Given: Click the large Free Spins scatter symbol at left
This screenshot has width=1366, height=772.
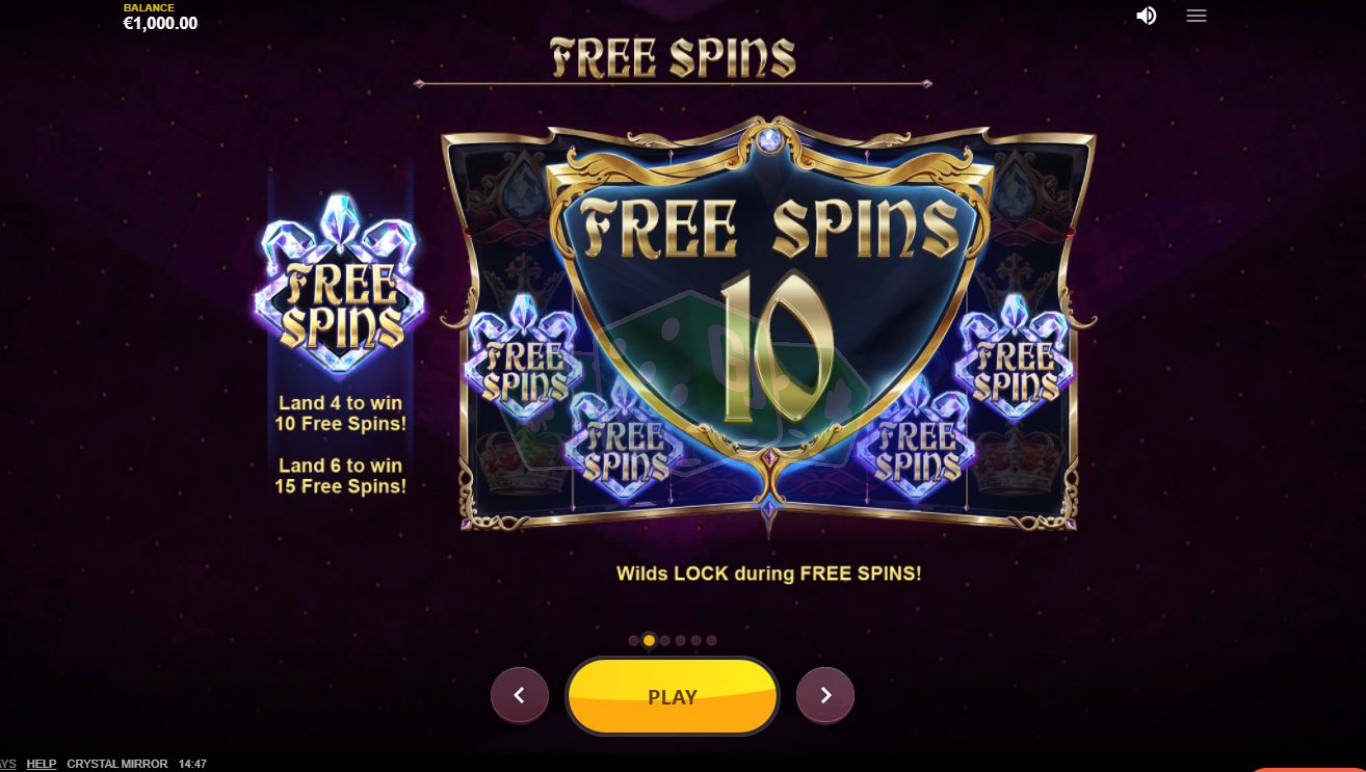Looking at the screenshot, I should (x=340, y=284).
